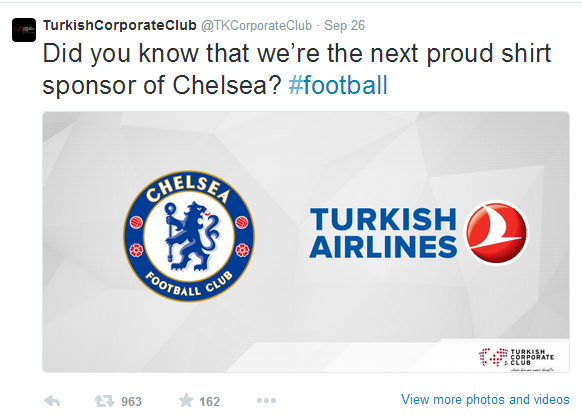Click the Chelsea Football Club crest
This screenshot has height=419, width=582.
(189, 236)
